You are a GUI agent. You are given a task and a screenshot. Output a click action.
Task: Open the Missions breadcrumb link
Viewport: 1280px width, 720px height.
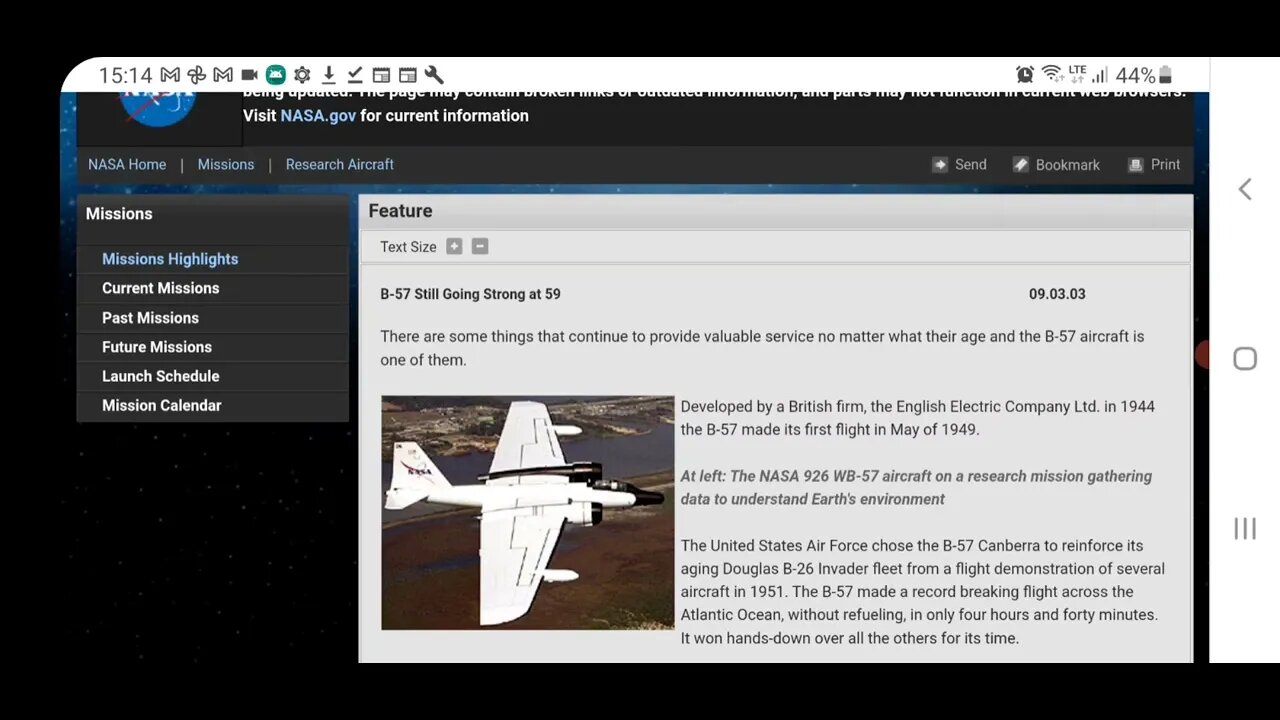point(226,165)
